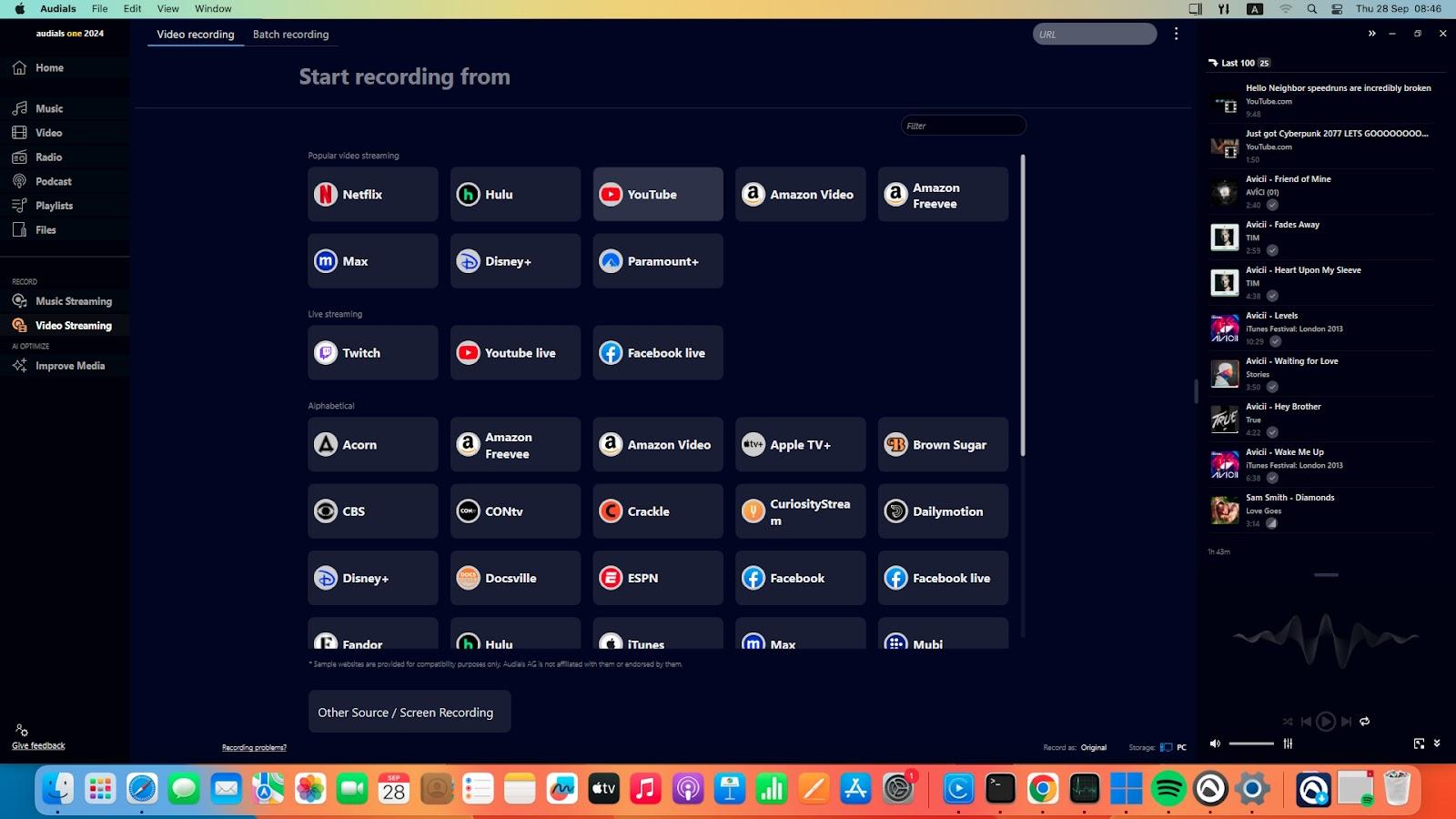The image size is (1456, 819).
Task: Open the Edit menu
Action: pos(133,8)
